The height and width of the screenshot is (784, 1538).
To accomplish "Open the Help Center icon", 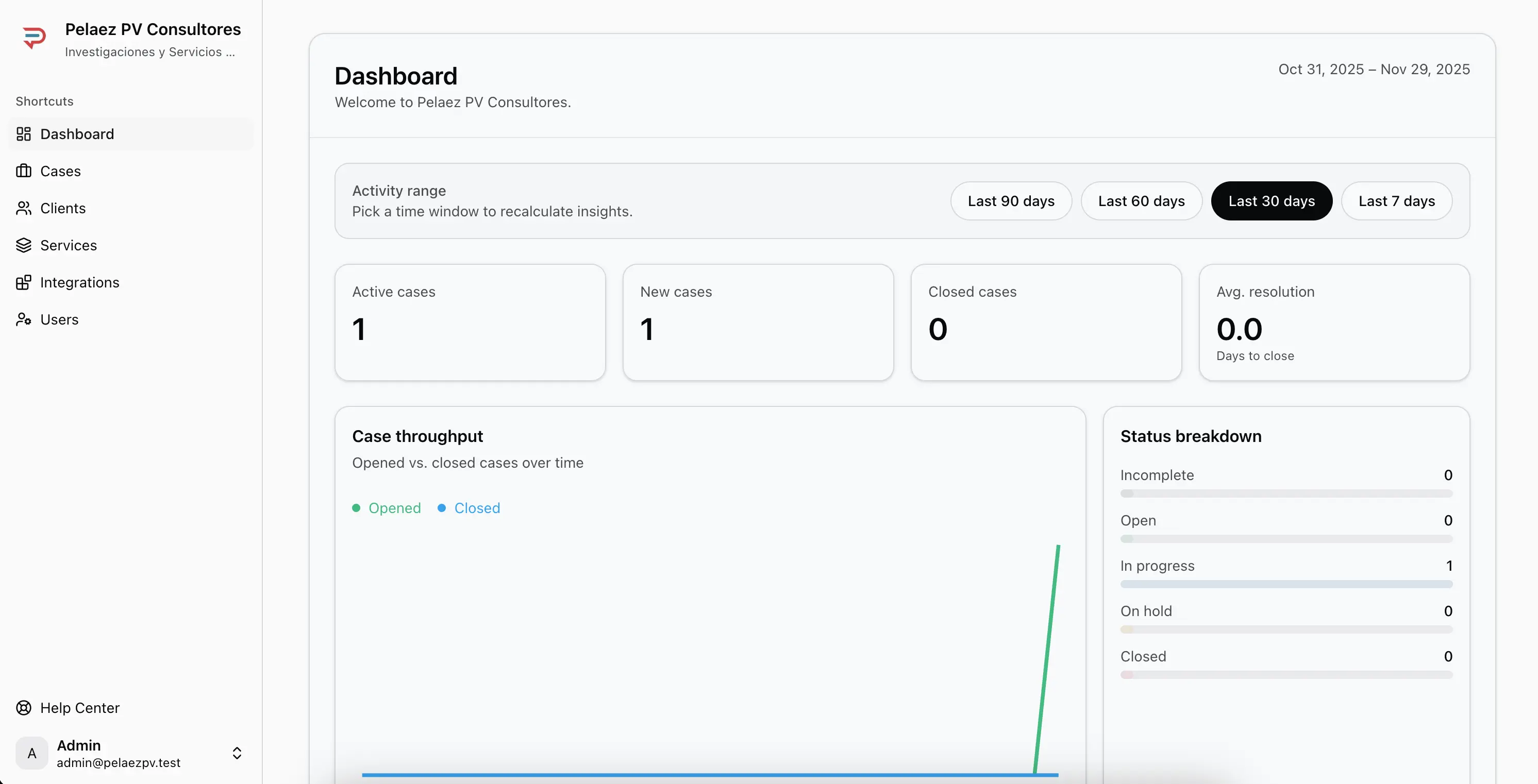I will (23, 708).
